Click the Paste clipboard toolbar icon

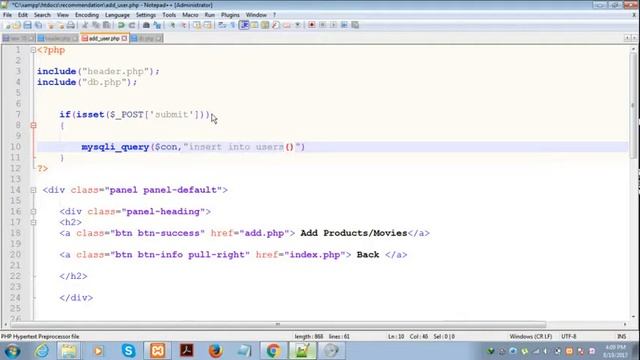106,25
